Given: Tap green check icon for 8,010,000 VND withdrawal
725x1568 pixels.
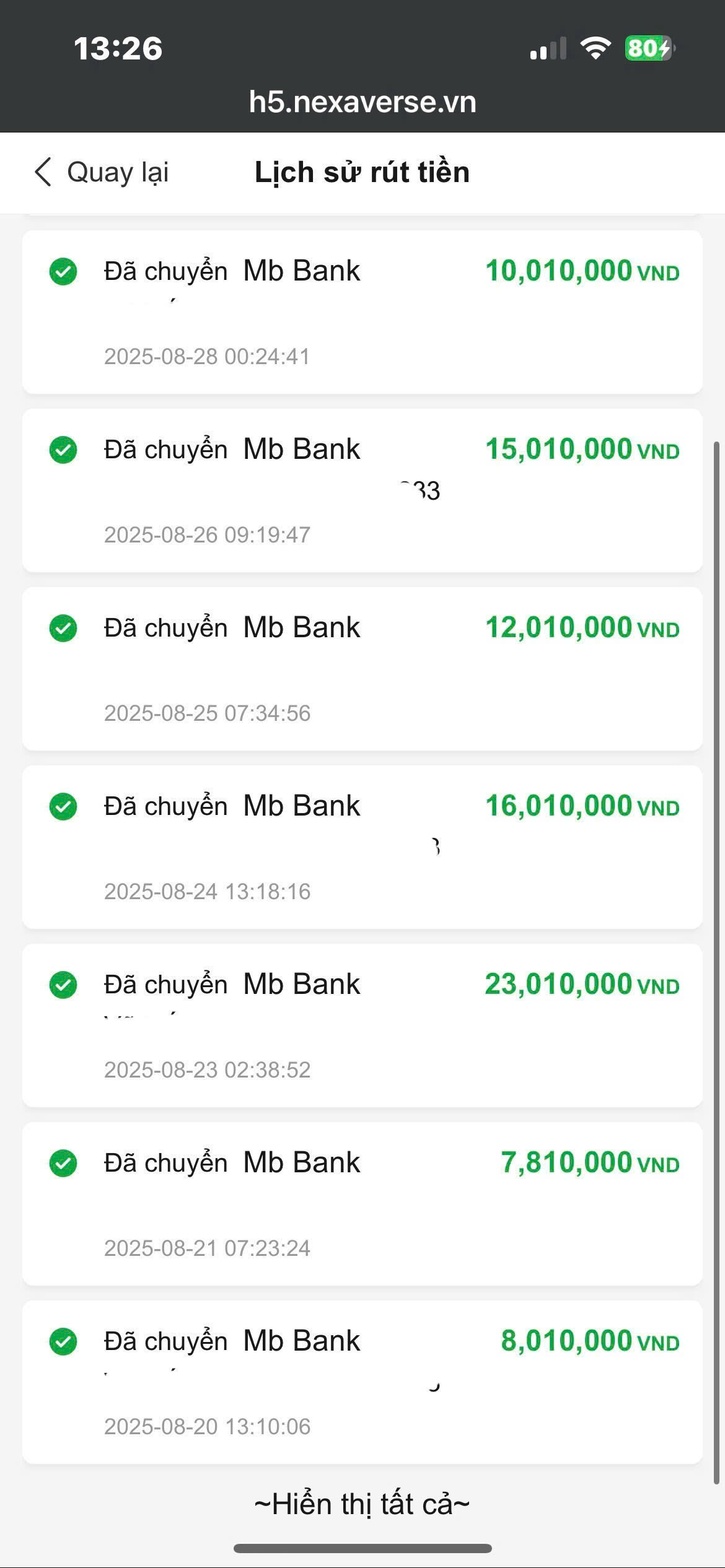Looking at the screenshot, I should [x=63, y=1342].
